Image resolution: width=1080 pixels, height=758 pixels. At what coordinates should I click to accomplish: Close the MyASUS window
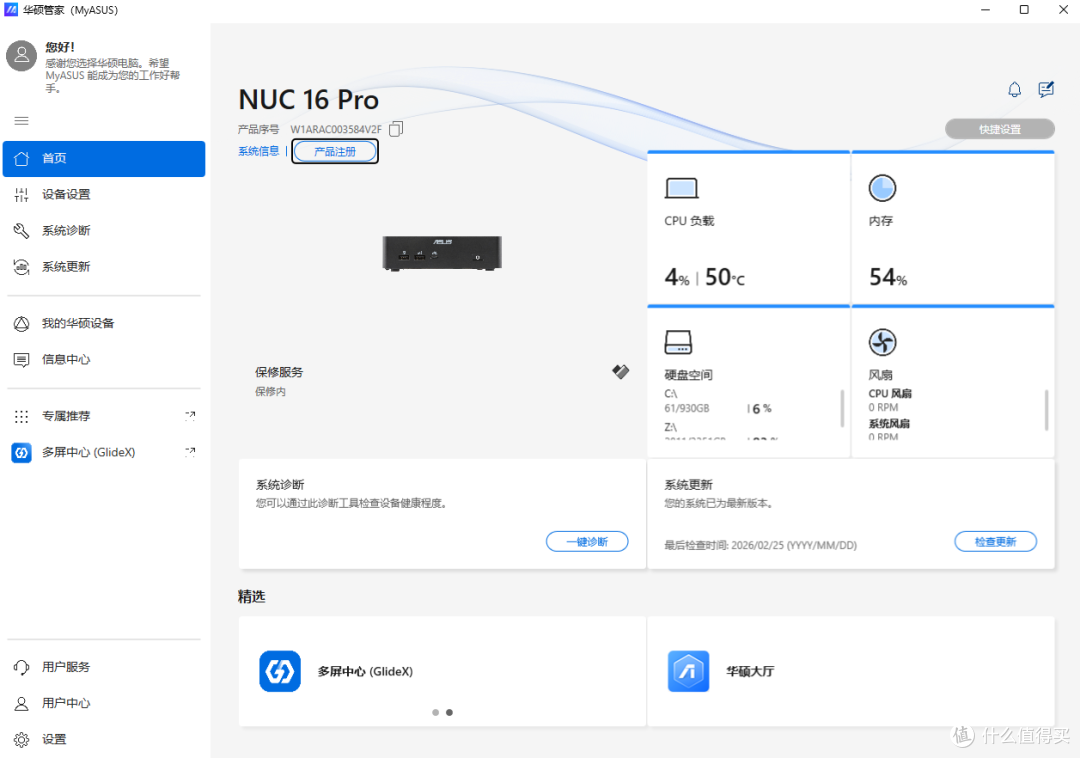(1063, 10)
